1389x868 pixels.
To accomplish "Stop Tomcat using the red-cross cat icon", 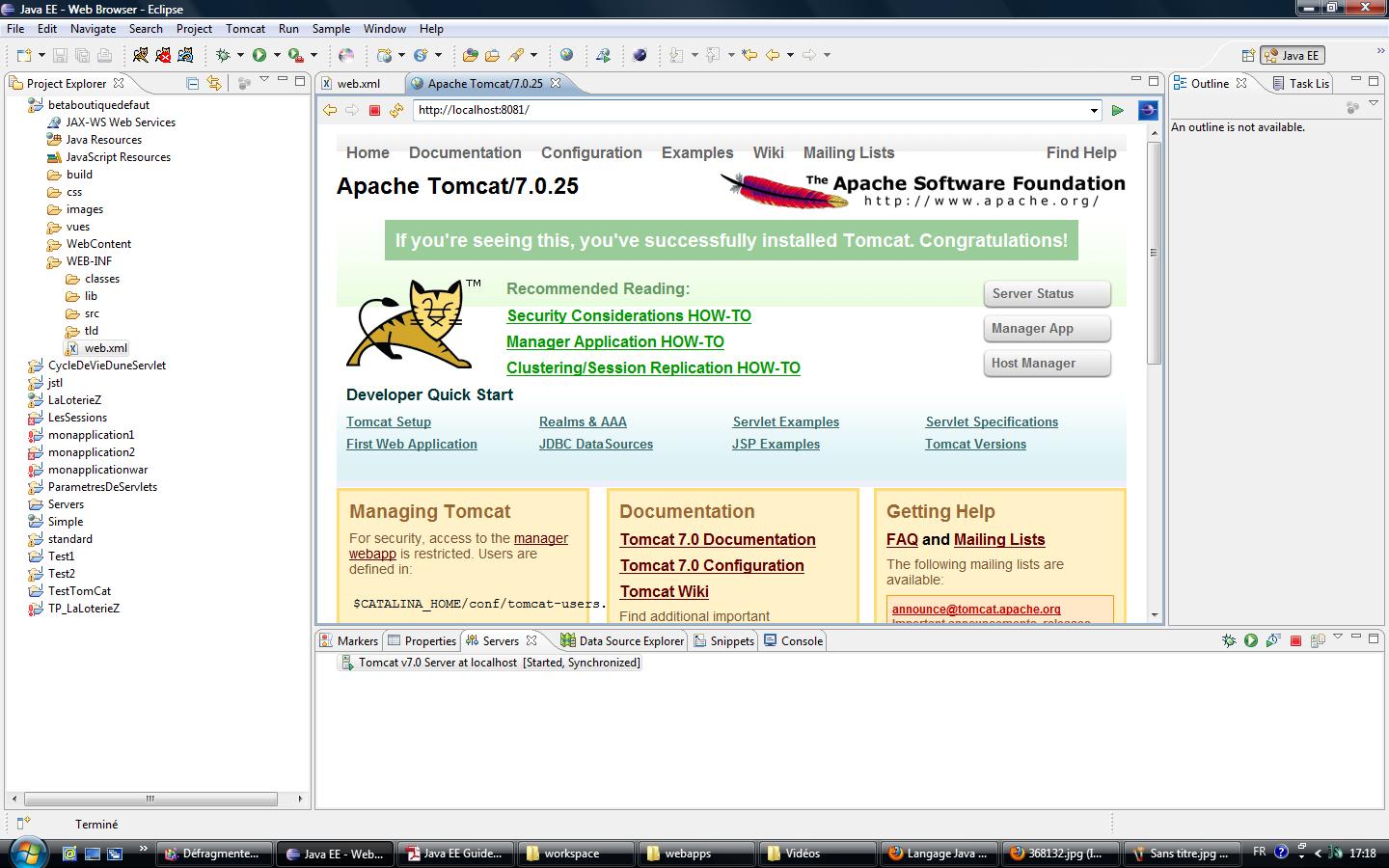I will point(163,55).
